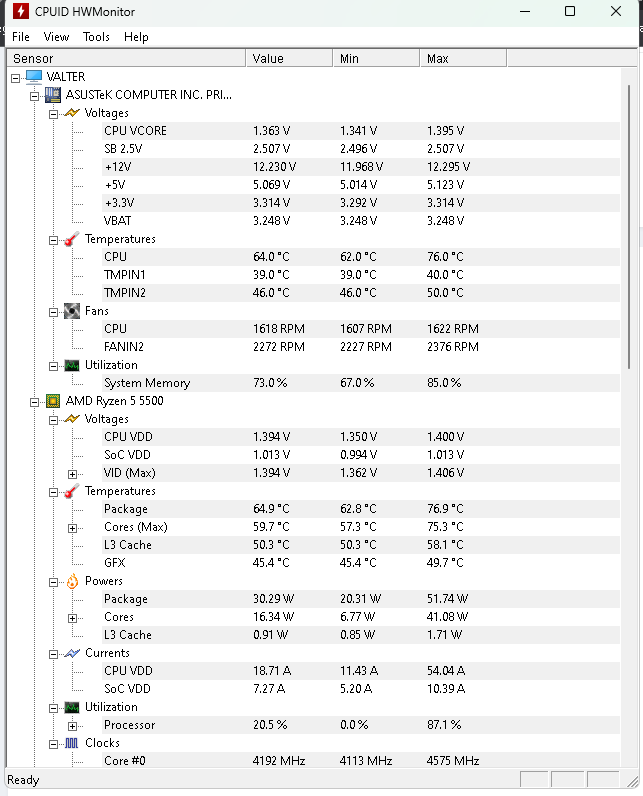The width and height of the screenshot is (643, 796).
Task: Click the flame icon next to Powers
Action: pos(73,581)
